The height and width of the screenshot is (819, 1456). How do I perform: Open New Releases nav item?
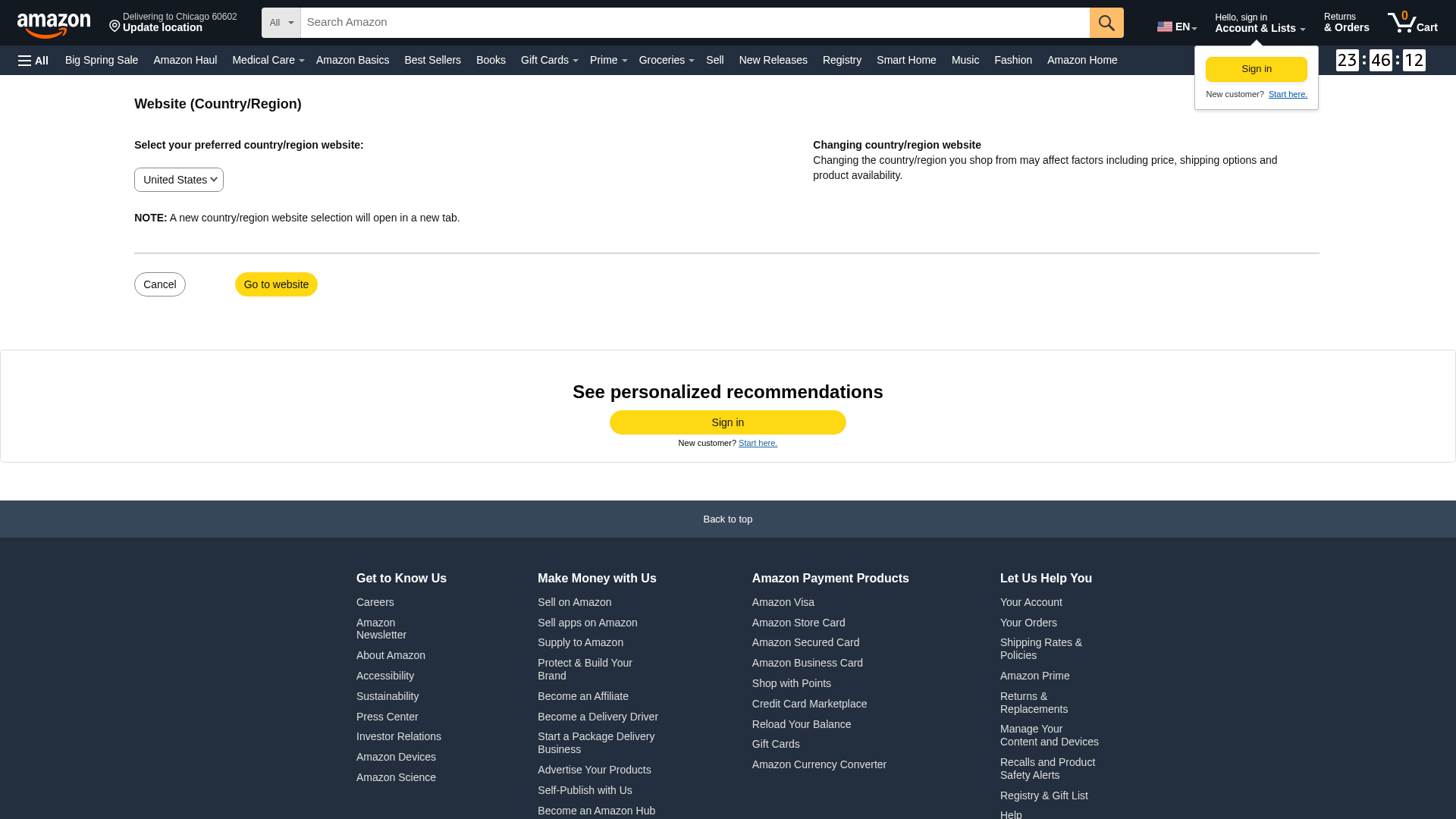773,60
